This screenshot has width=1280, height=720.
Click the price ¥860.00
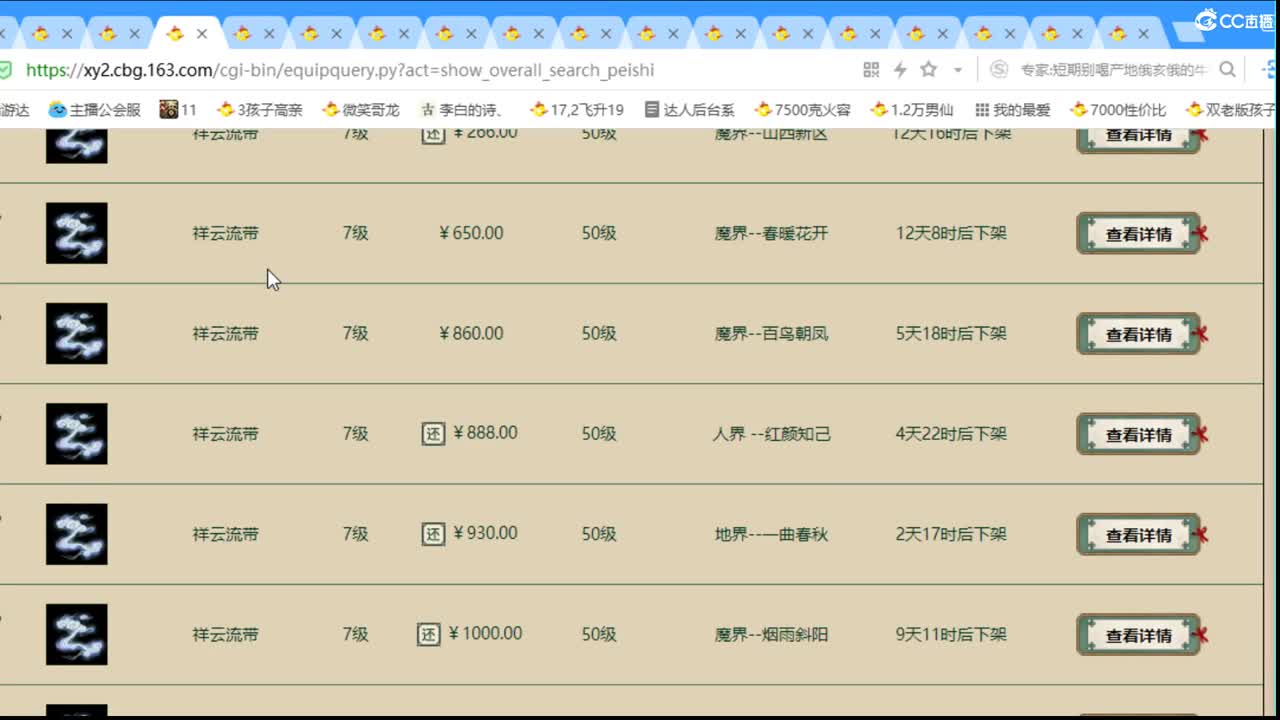pos(471,333)
